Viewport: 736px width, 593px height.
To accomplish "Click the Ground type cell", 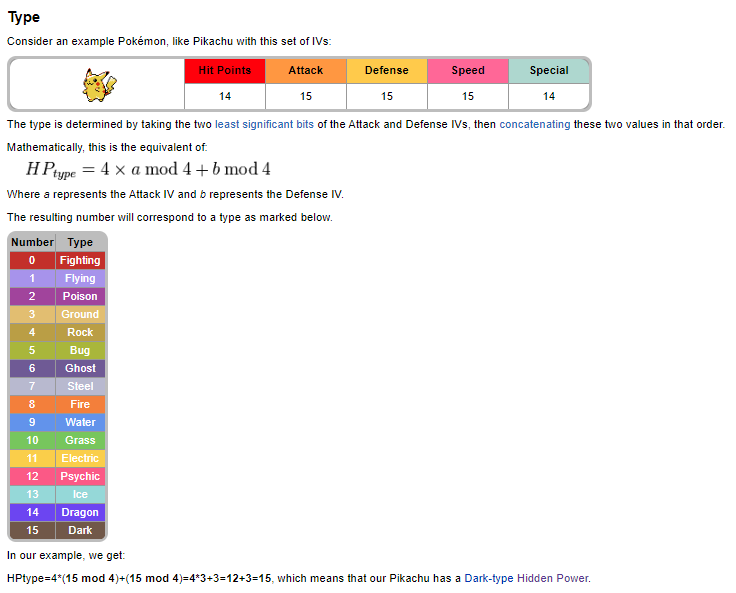I will tap(80, 314).
